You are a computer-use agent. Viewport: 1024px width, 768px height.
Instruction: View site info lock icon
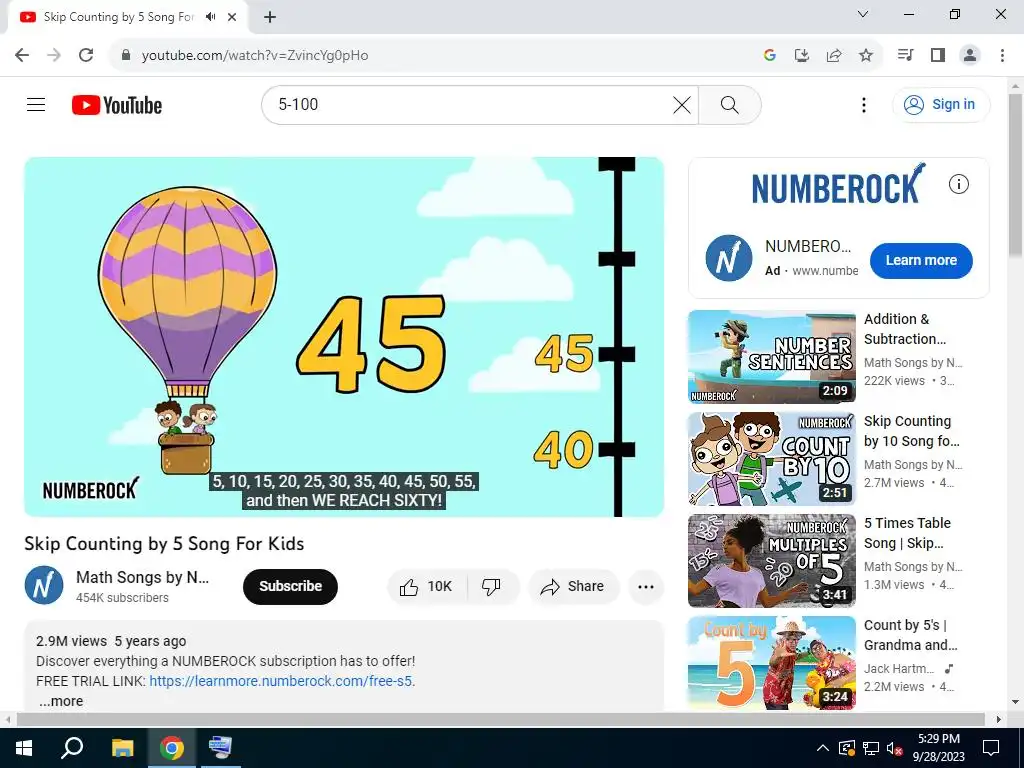(x=127, y=55)
